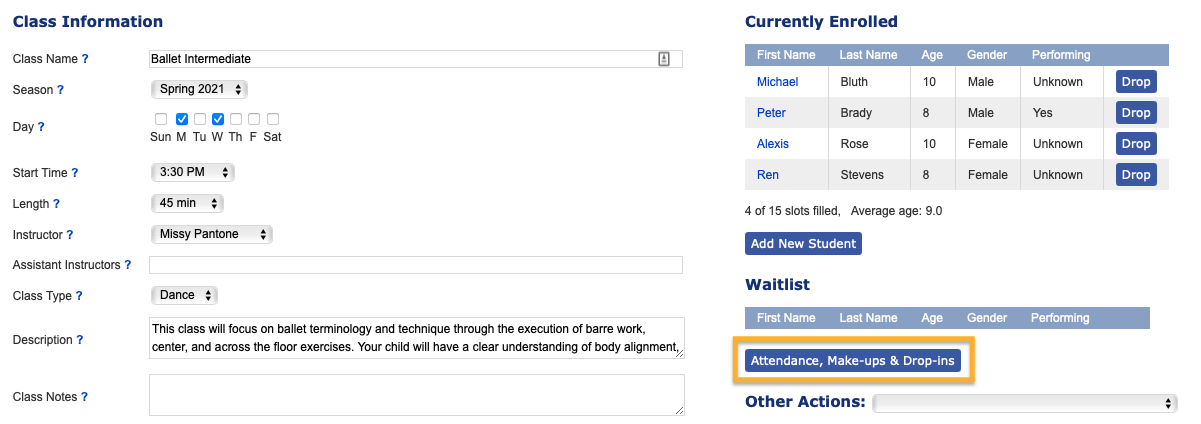The image size is (1201, 424).
Task: Expand the Start Time dropdown
Action: tap(192, 173)
